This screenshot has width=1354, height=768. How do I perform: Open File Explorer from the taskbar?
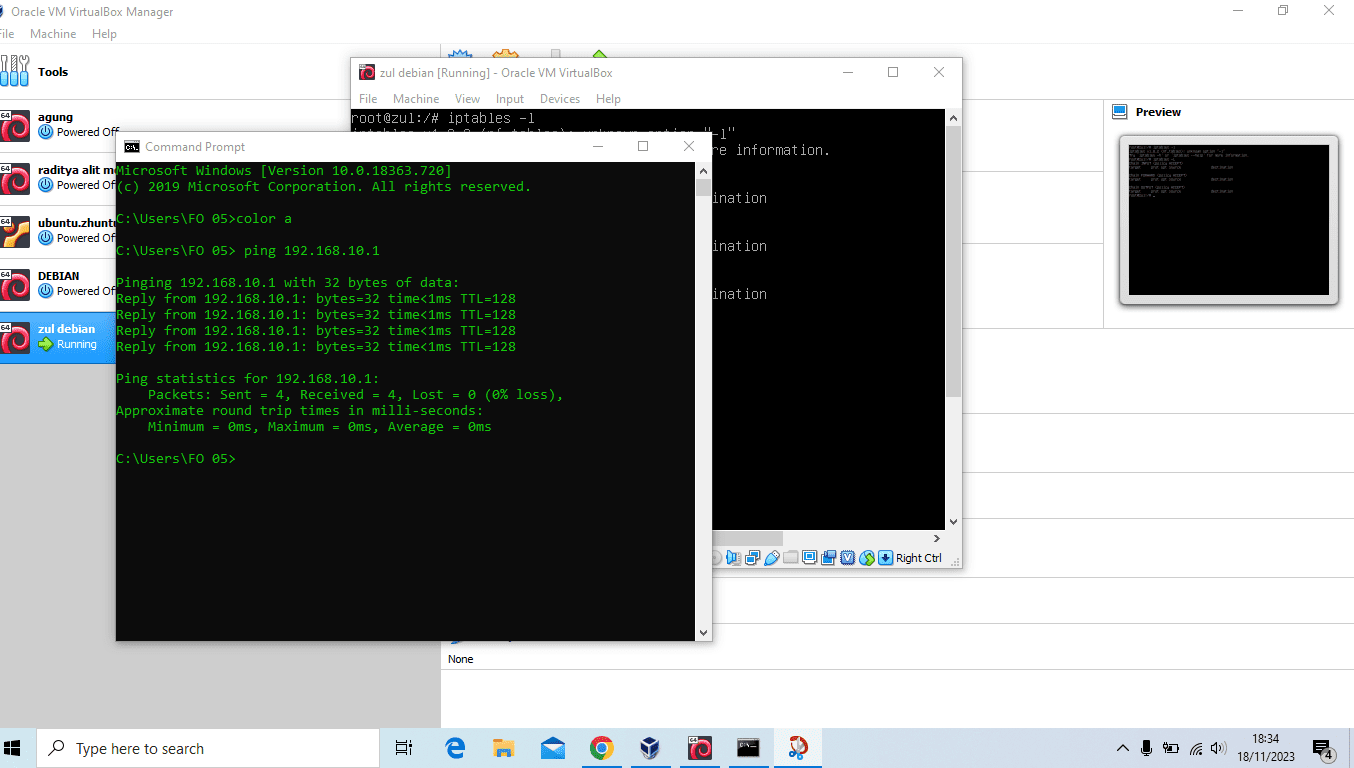pyautogui.click(x=504, y=748)
